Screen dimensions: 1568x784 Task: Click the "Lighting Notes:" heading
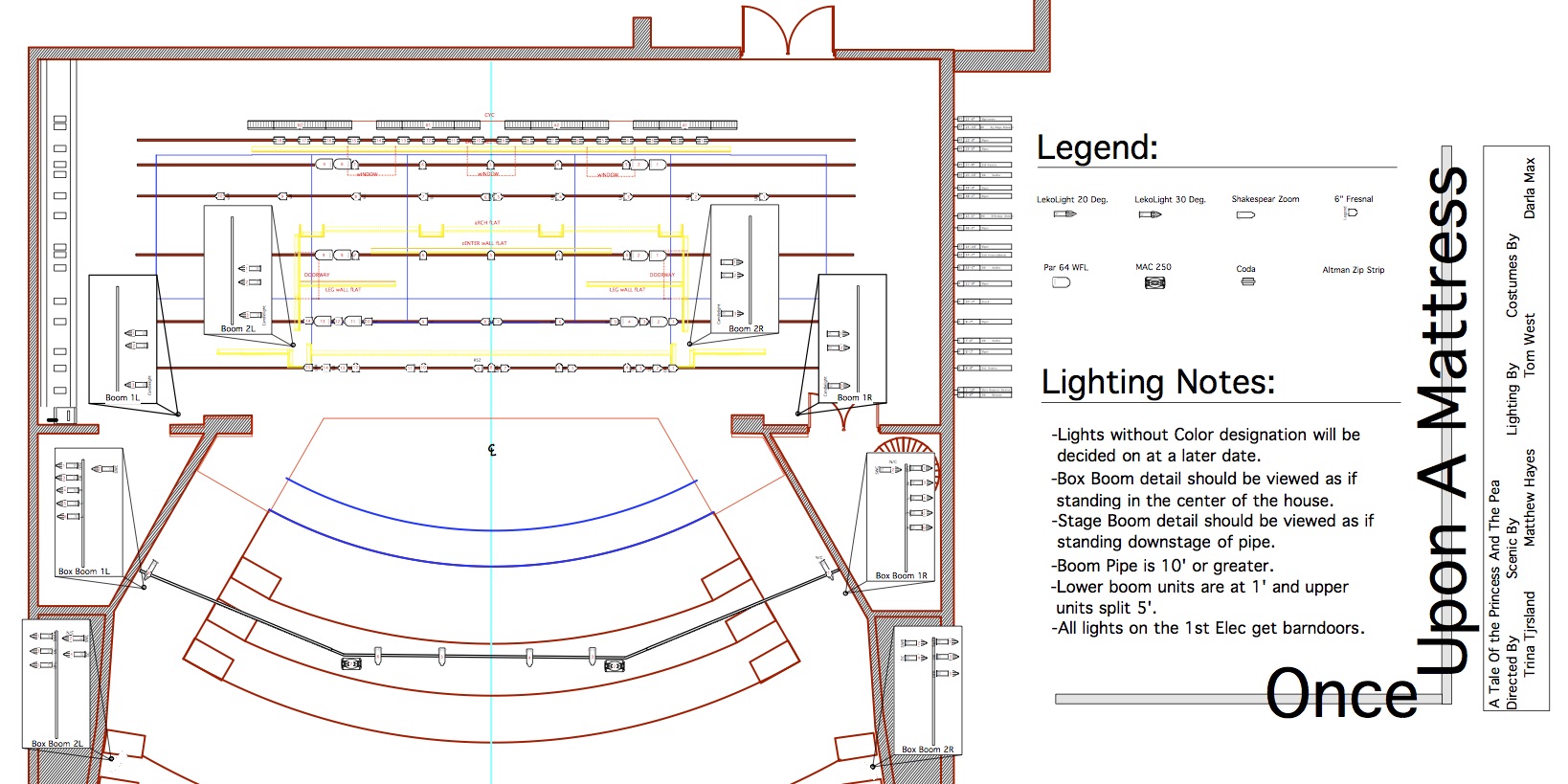[x=1158, y=382]
